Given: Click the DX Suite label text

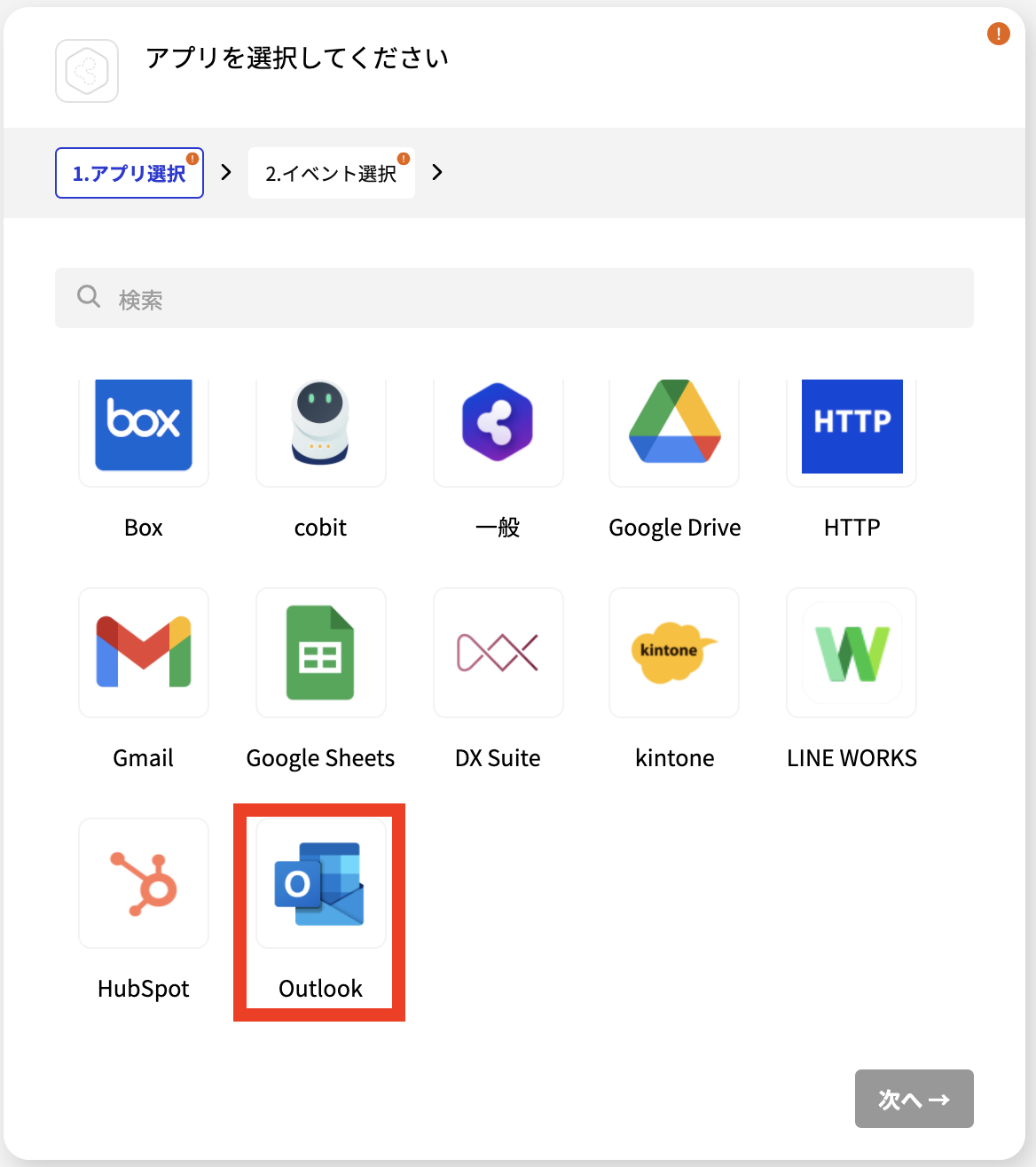Looking at the screenshot, I should coord(498,758).
